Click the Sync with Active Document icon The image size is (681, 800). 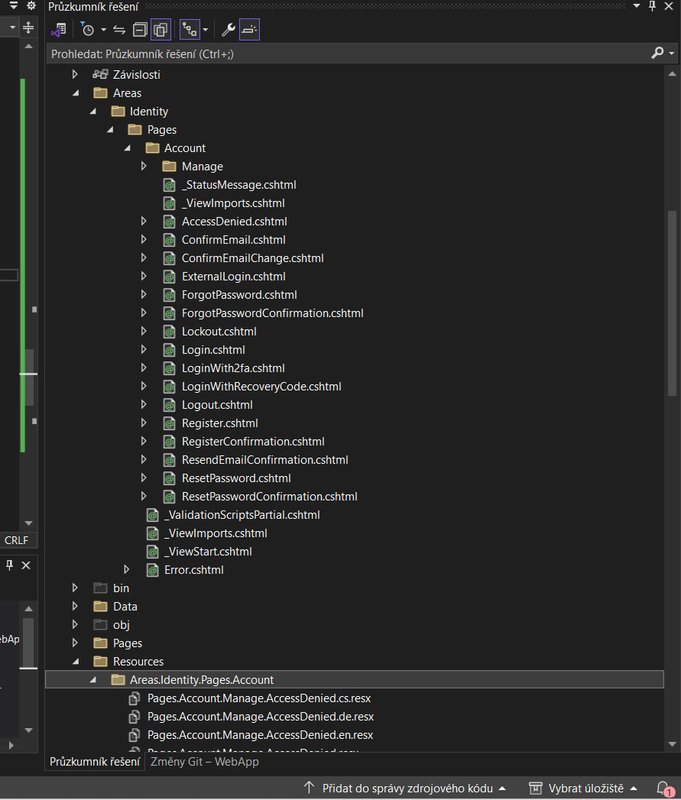tap(119, 29)
